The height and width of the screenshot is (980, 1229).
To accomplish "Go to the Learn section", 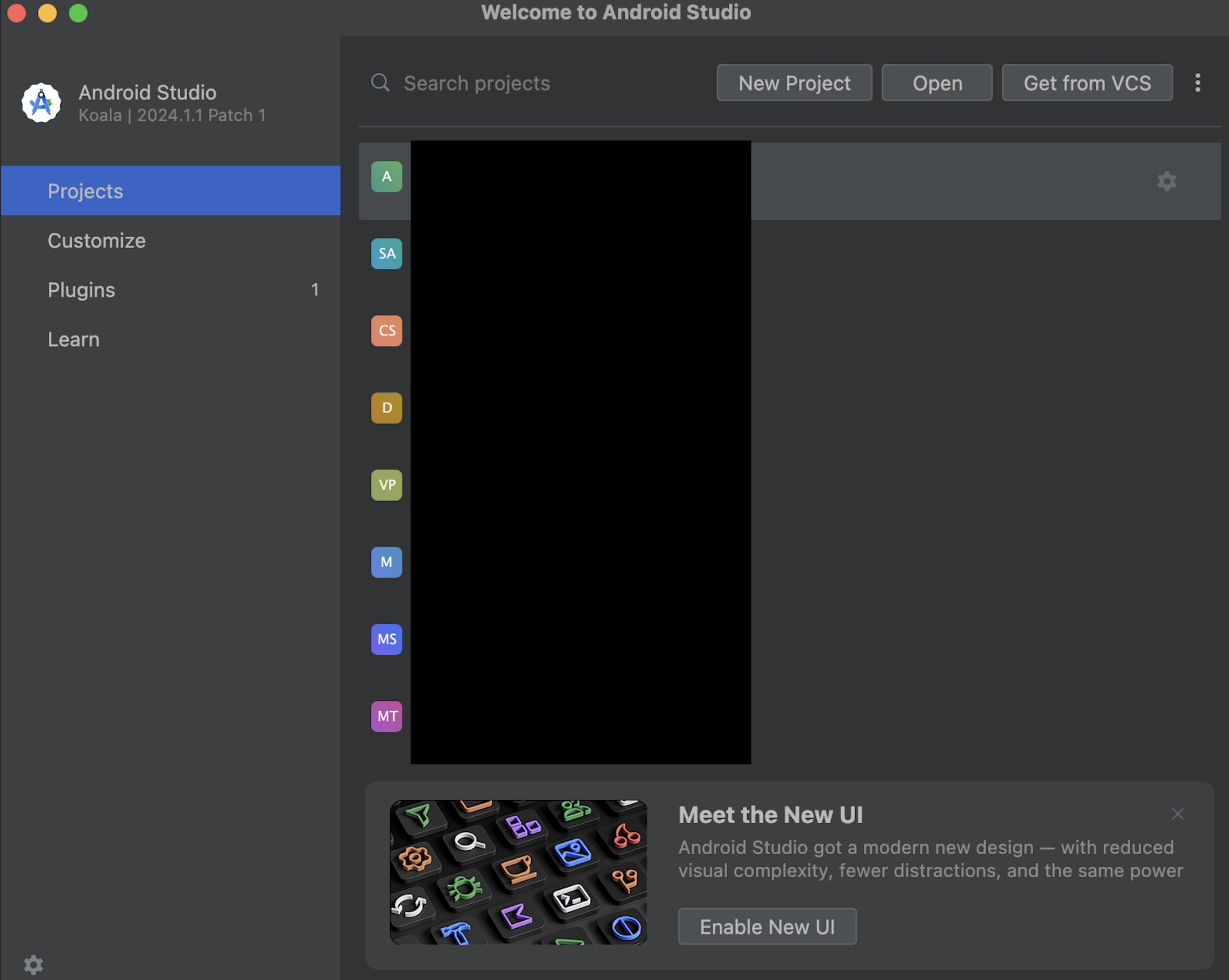I will pyautogui.click(x=74, y=339).
